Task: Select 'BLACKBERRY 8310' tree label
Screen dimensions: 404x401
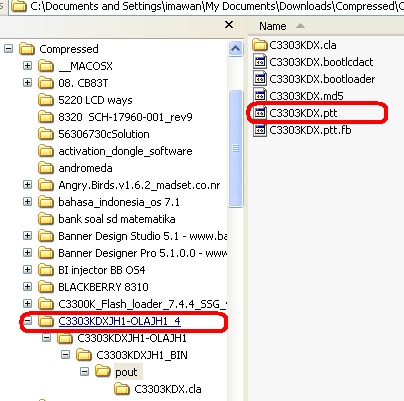Action: [103, 287]
